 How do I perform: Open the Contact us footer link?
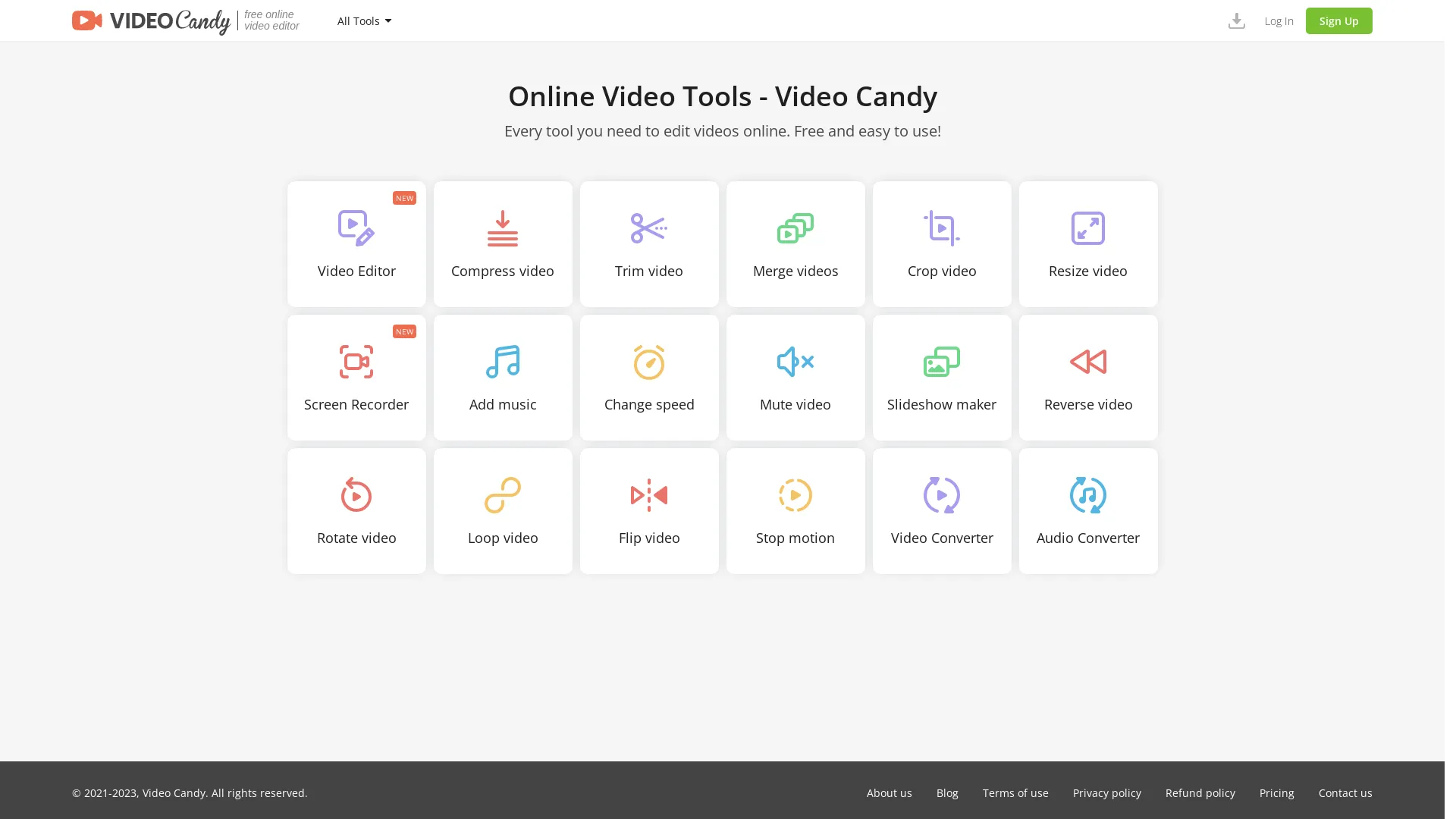(x=1345, y=792)
